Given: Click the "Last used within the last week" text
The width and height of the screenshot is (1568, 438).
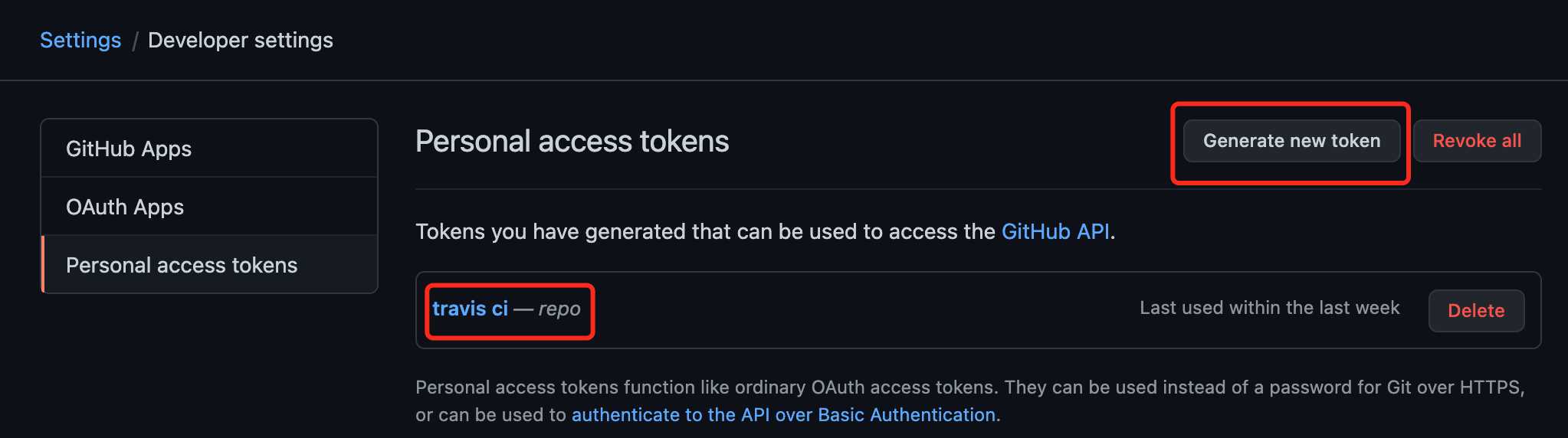Looking at the screenshot, I should click(1269, 308).
